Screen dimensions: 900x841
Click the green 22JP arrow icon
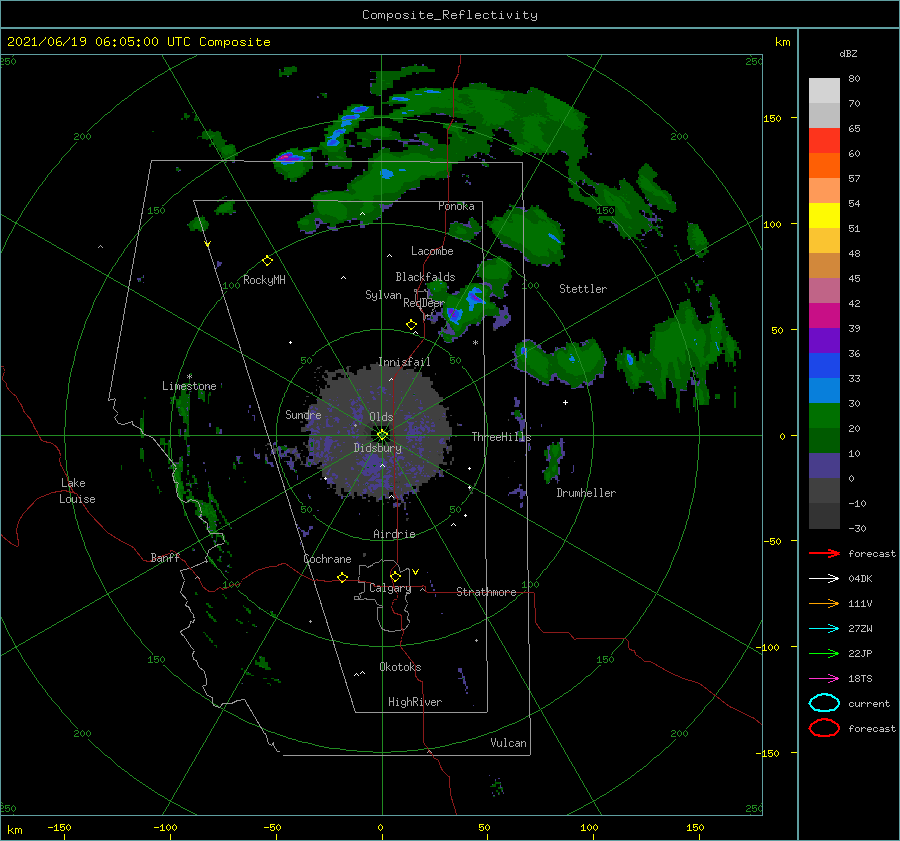tap(824, 653)
